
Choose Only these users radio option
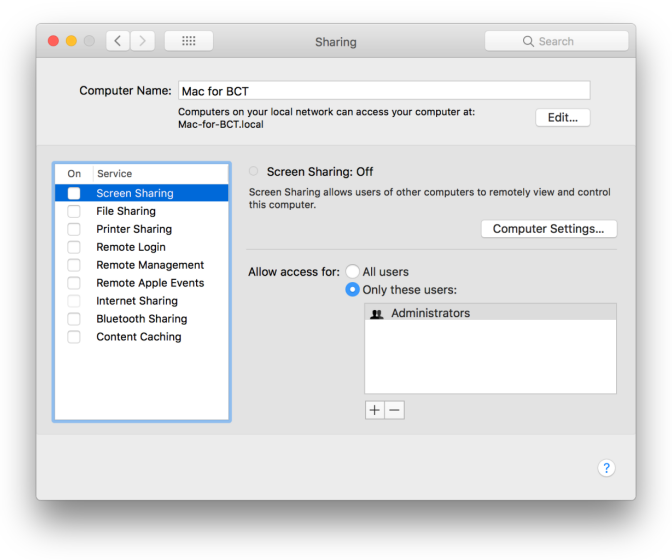[x=352, y=290]
